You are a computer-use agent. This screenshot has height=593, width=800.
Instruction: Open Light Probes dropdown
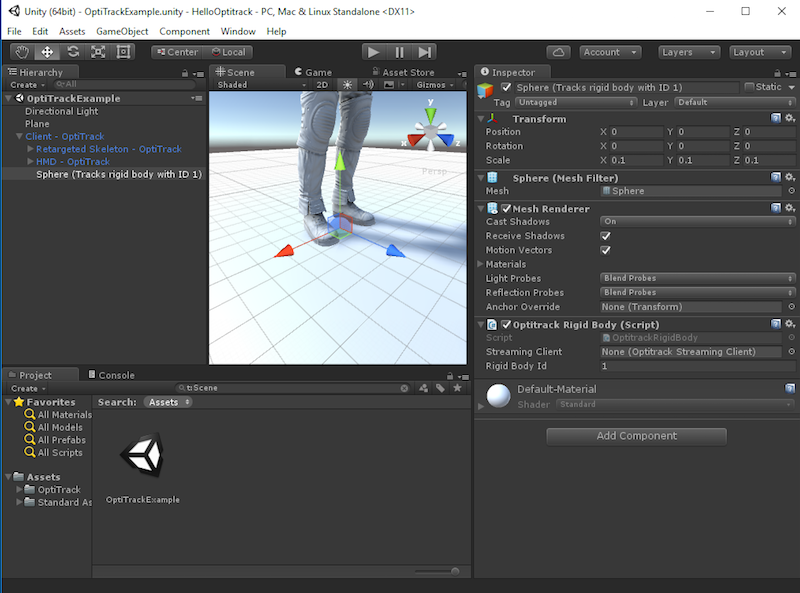[x=697, y=278]
